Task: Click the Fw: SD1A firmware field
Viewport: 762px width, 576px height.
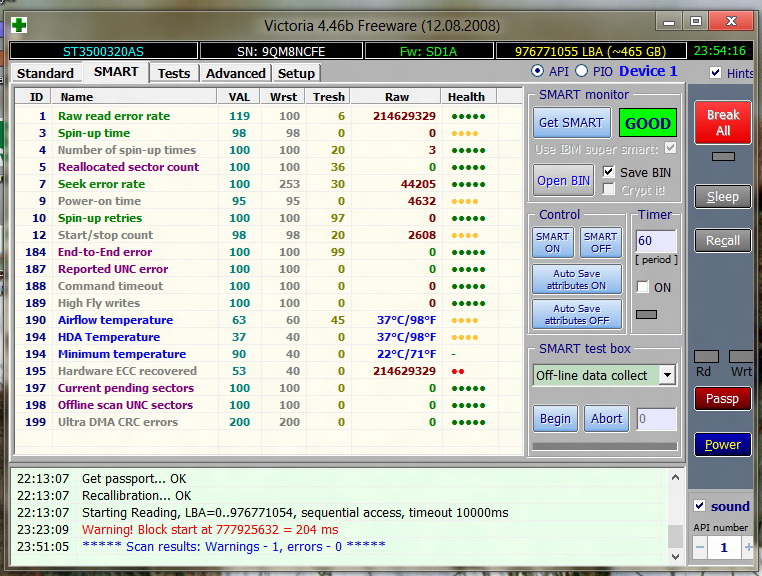Action: tap(428, 51)
